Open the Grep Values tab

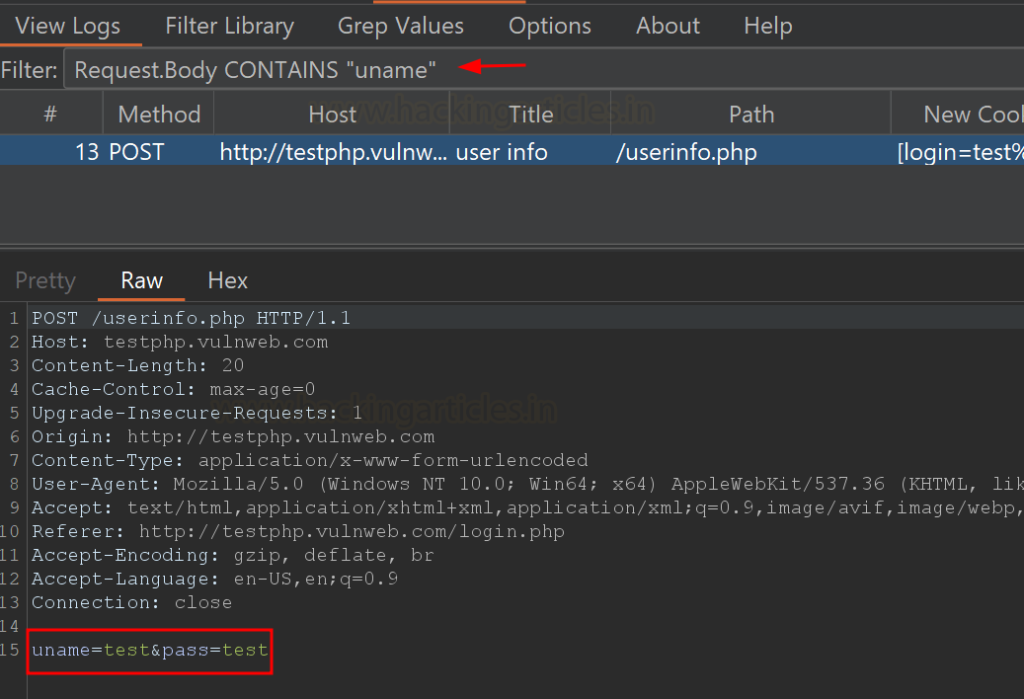click(400, 26)
